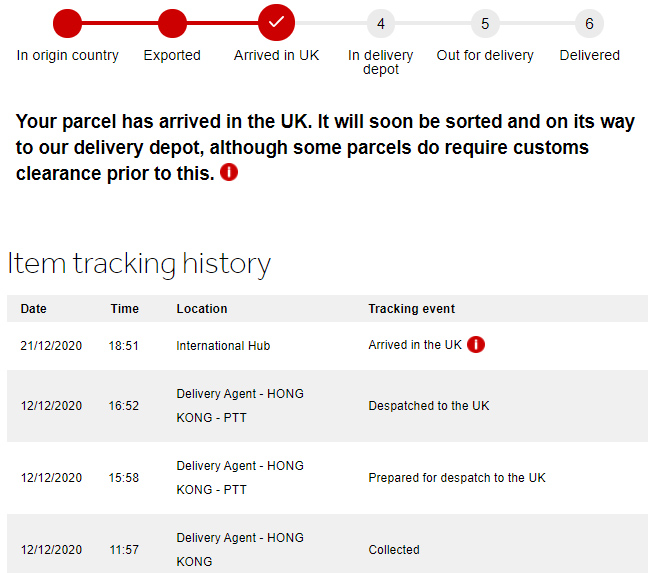The image size is (648, 573).
Task: Click step 4 circle in progress tracker
Action: (x=380, y=23)
